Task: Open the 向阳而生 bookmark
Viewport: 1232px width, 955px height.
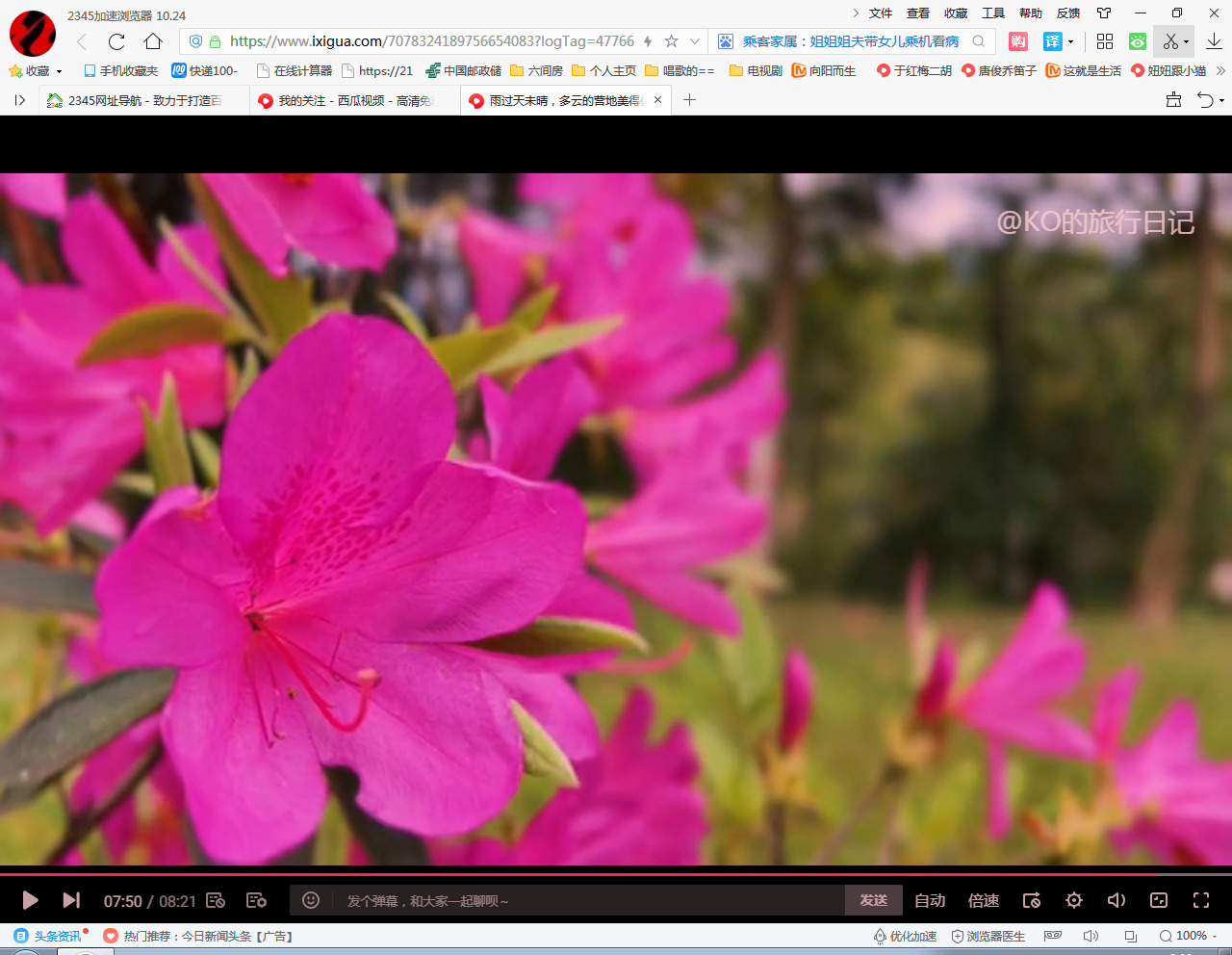Action: (x=824, y=70)
